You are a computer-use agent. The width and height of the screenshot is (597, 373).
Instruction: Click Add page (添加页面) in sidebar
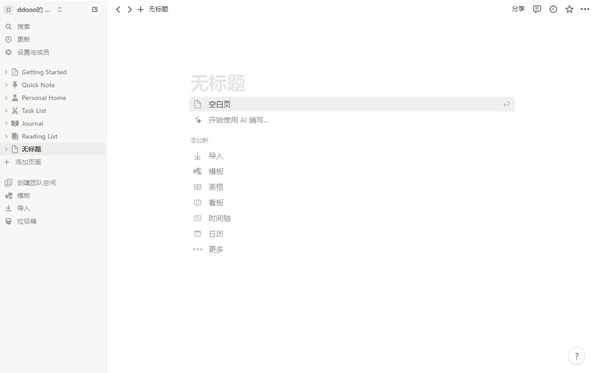point(23,162)
